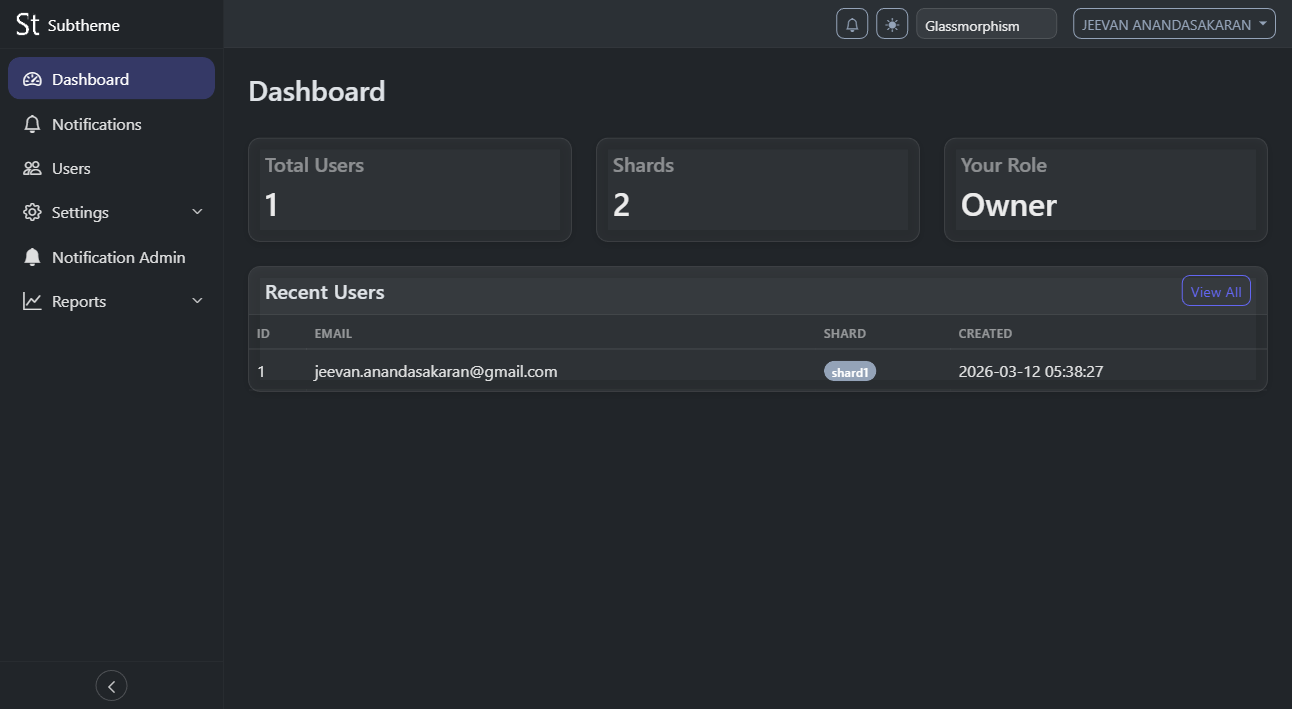Open the Glassmorphism theme dropdown

pyautogui.click(x=986, y=24)
